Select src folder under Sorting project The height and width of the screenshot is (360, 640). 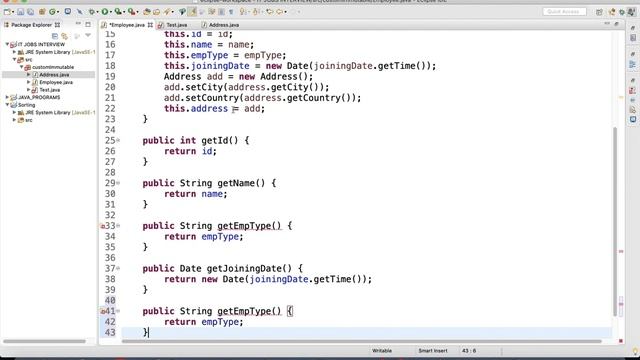coord(29,120)
